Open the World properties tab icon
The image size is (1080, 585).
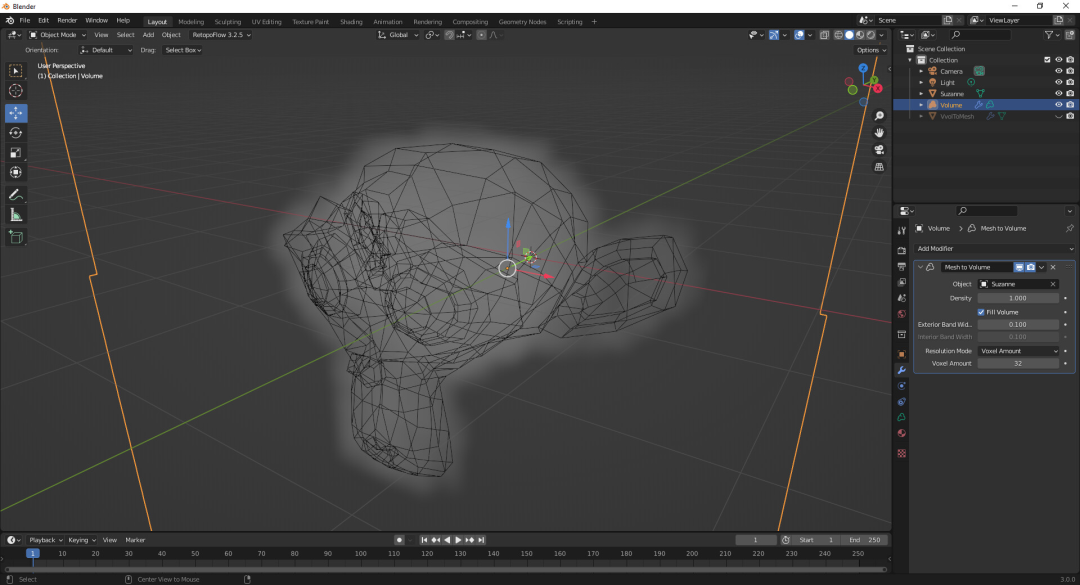tap(902, 314)
